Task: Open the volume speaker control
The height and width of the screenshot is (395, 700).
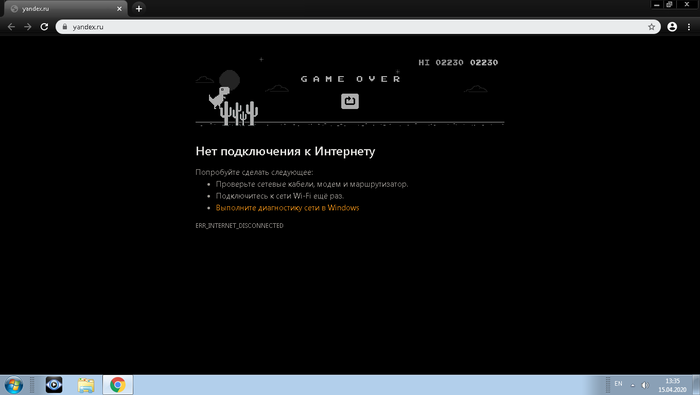Action: pos(645,385)
